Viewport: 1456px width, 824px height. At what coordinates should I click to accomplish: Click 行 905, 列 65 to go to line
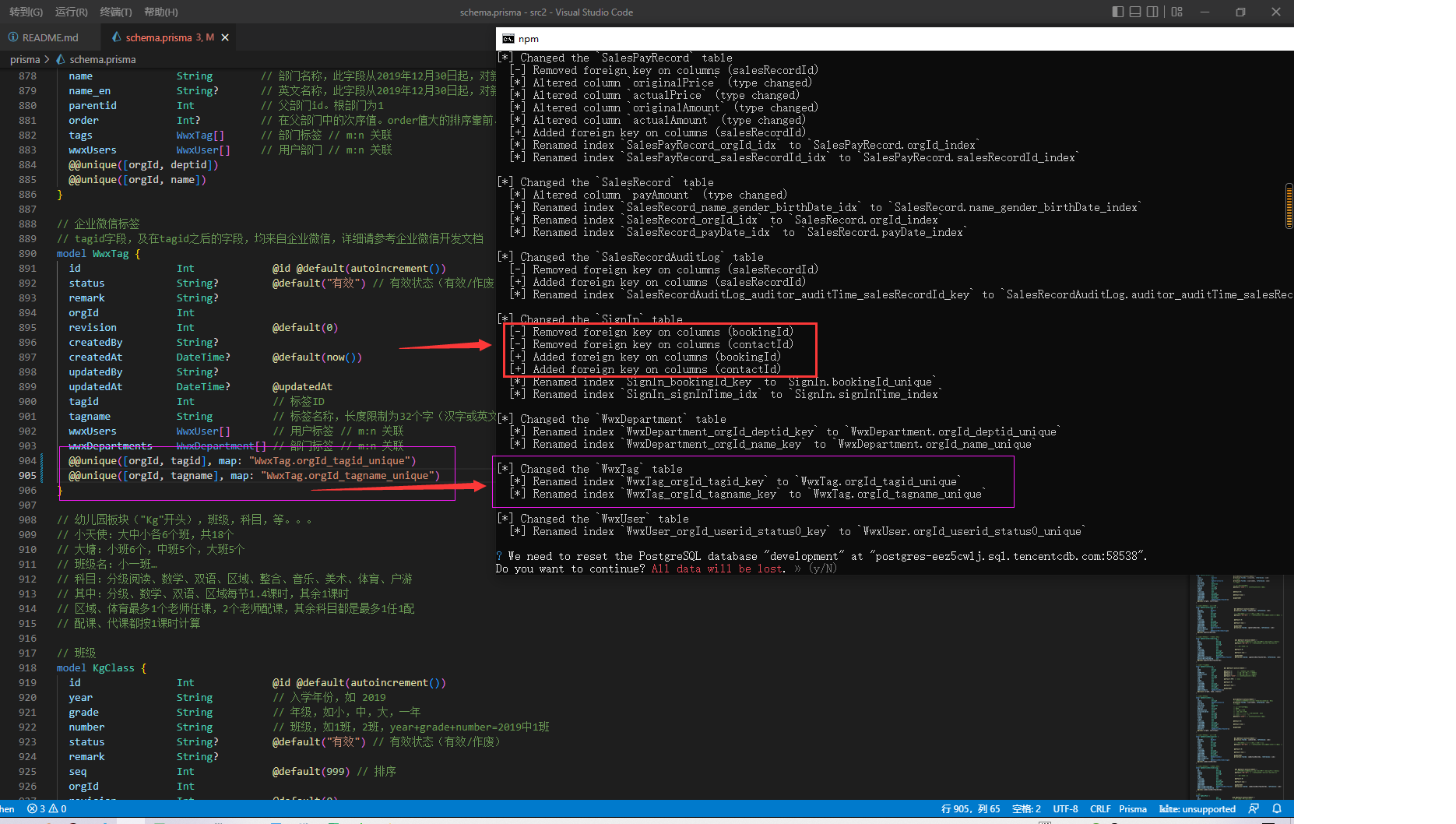(970, 808)
